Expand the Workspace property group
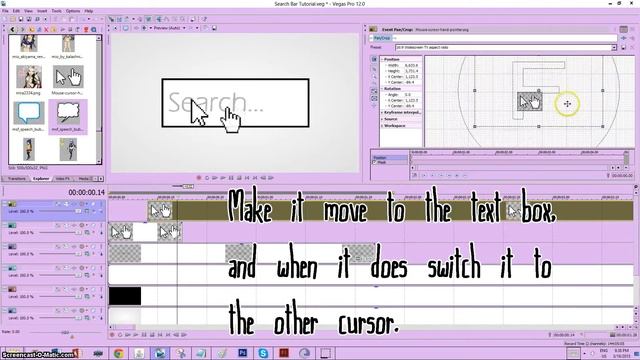This screenshot has height=360, width=640. tap(382, 126)
